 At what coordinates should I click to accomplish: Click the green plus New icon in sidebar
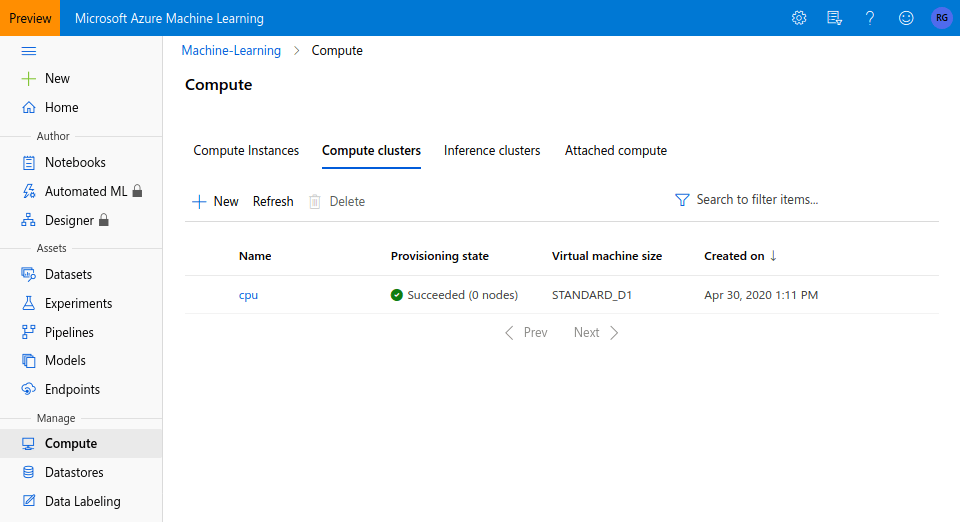[29, 78]
